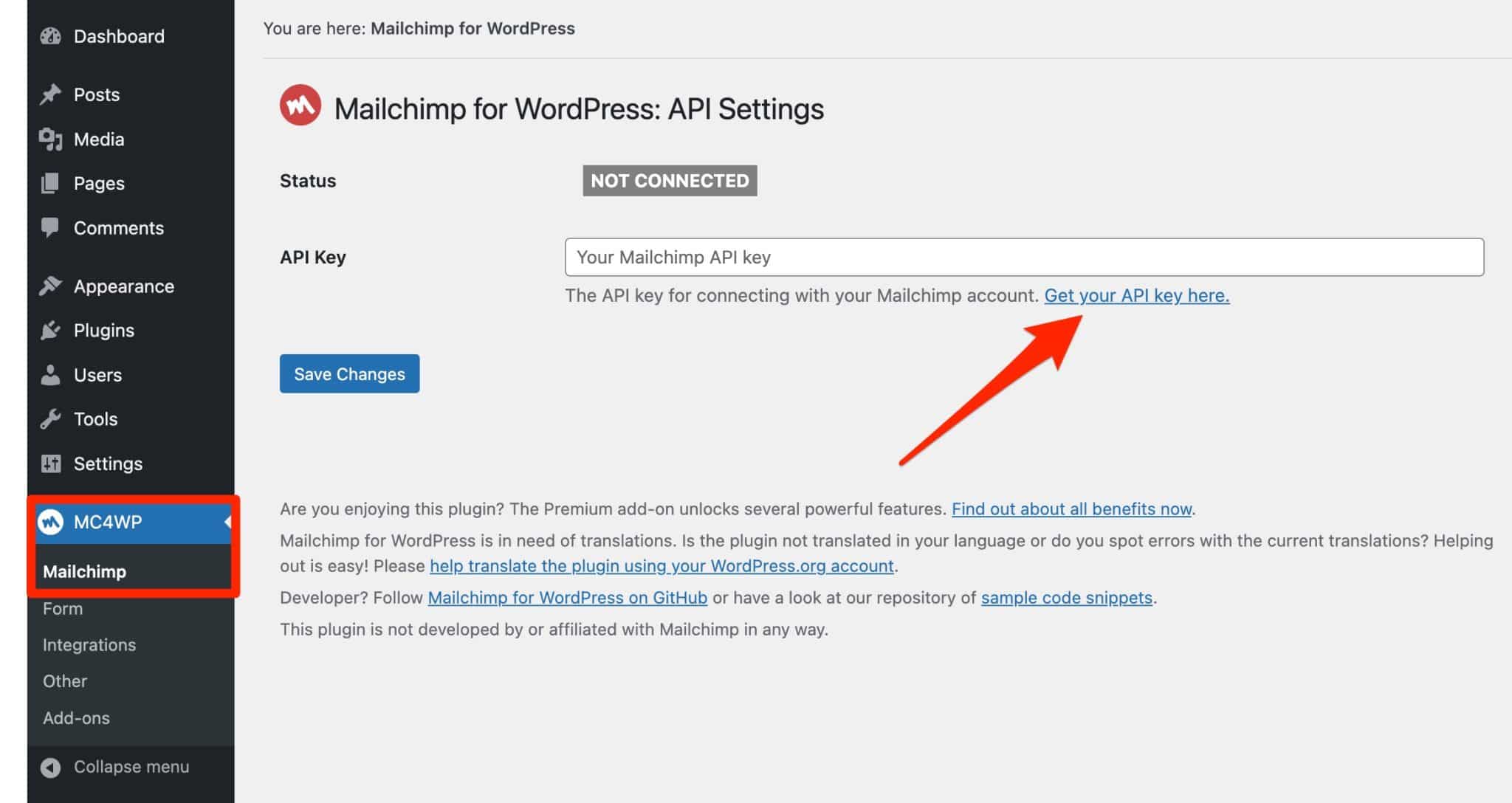
Task: Open the sample code snippets link
Action: tap(1066, 598)
